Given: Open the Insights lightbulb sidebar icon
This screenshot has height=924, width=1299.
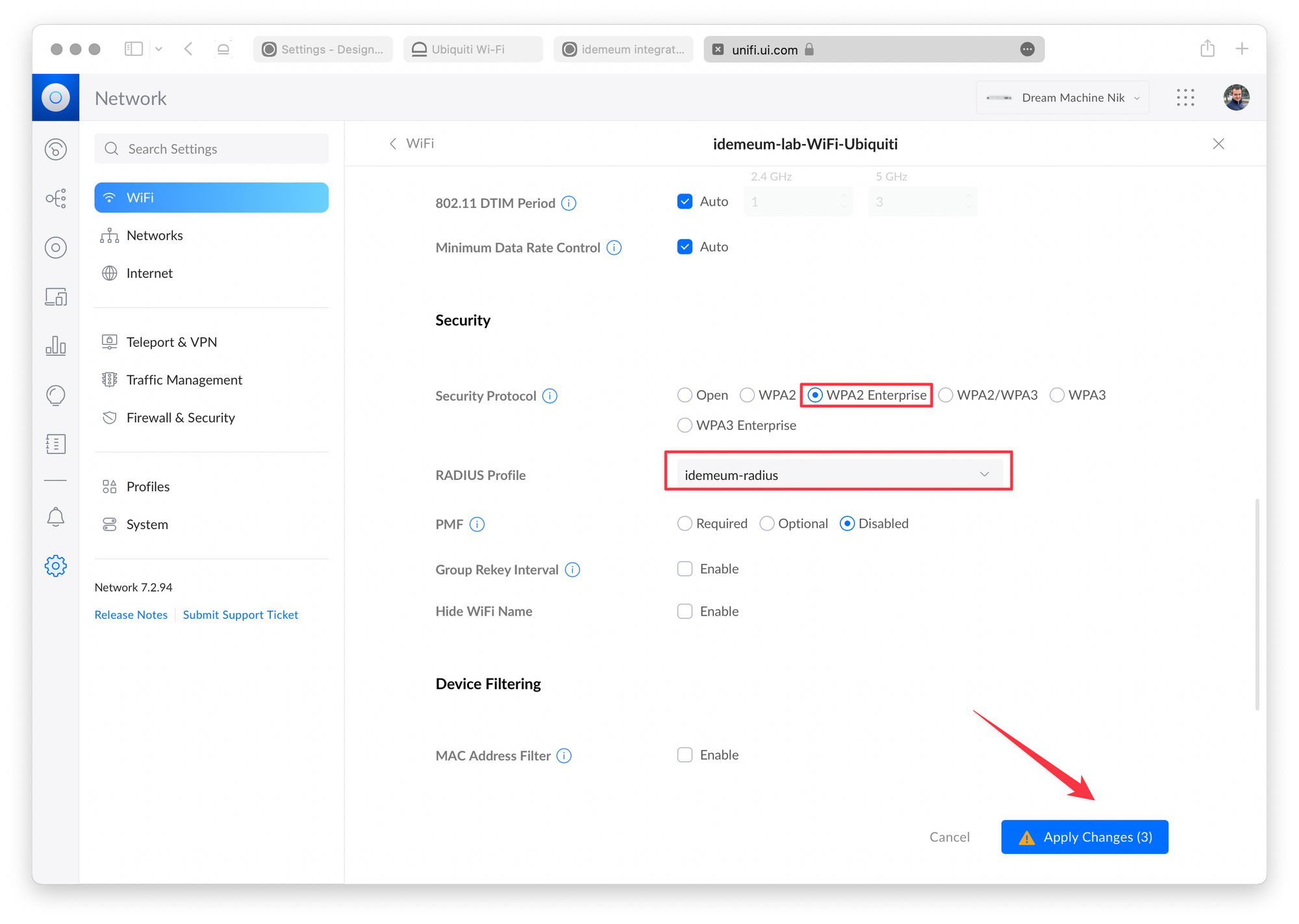Looking at the screenshot, I should click(56, 395).
